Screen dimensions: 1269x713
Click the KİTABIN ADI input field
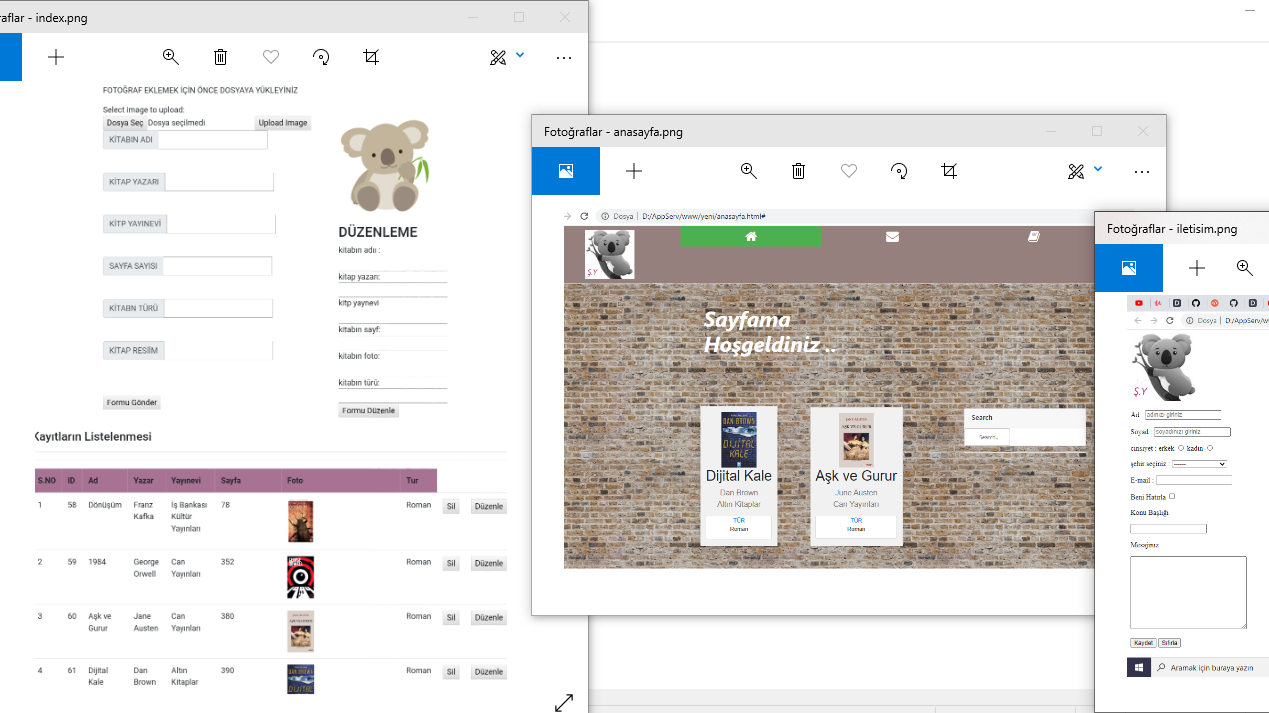click(212, 140)
